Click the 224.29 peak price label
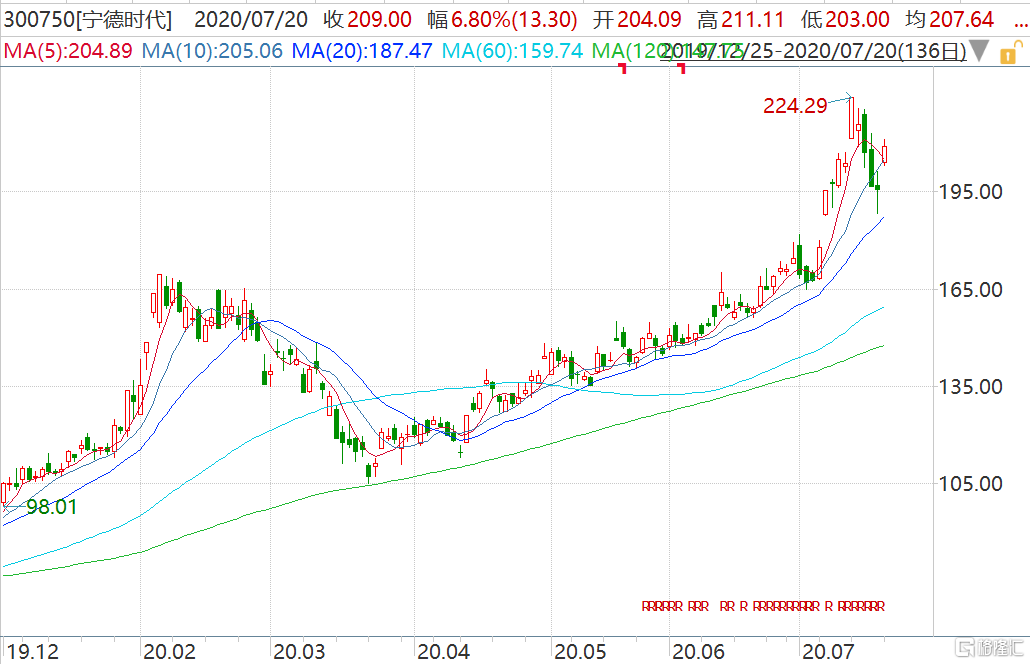The height and width of the screenshot is (664, 1030). tap(795, 106)
